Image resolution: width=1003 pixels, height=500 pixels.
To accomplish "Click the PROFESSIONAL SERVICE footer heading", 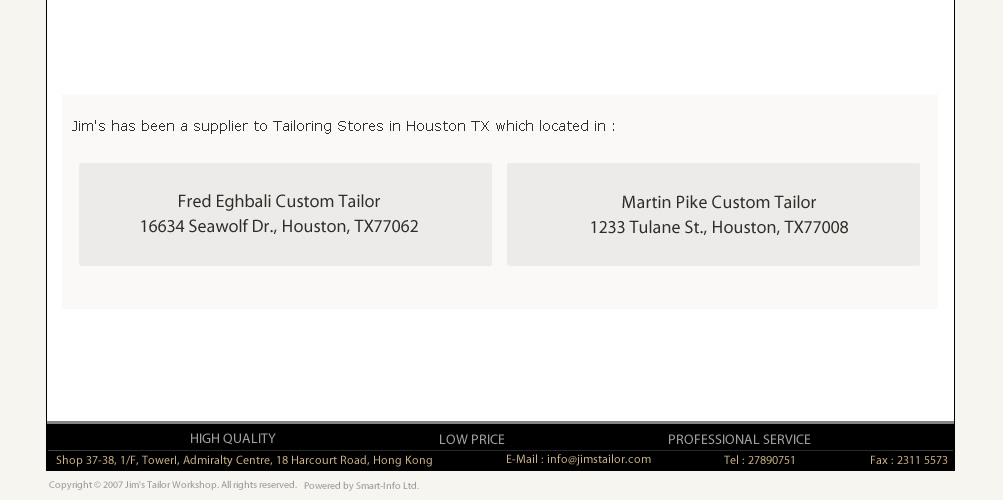I will point(739,440).
